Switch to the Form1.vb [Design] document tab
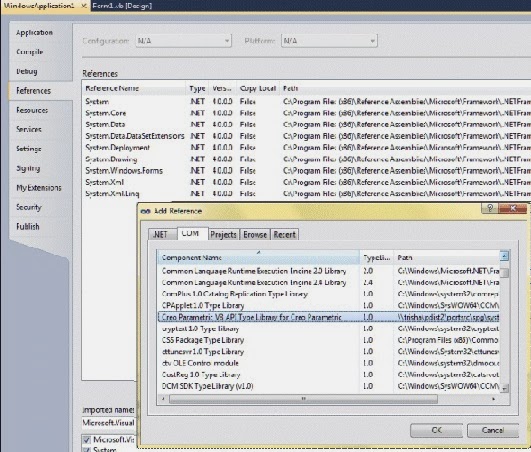 122,6
